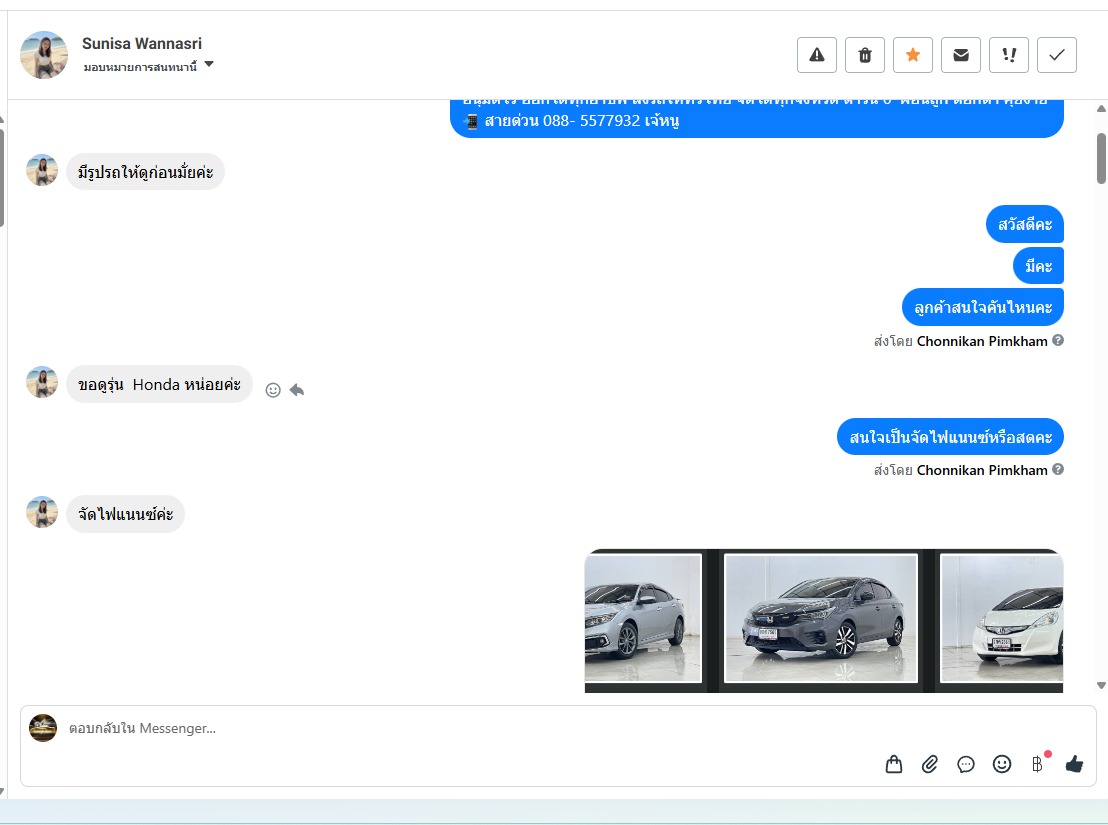This screenshot has height=825, width=1108.
Task: Click the spam warning triangle icon
Action: click(x=817, y=55)
